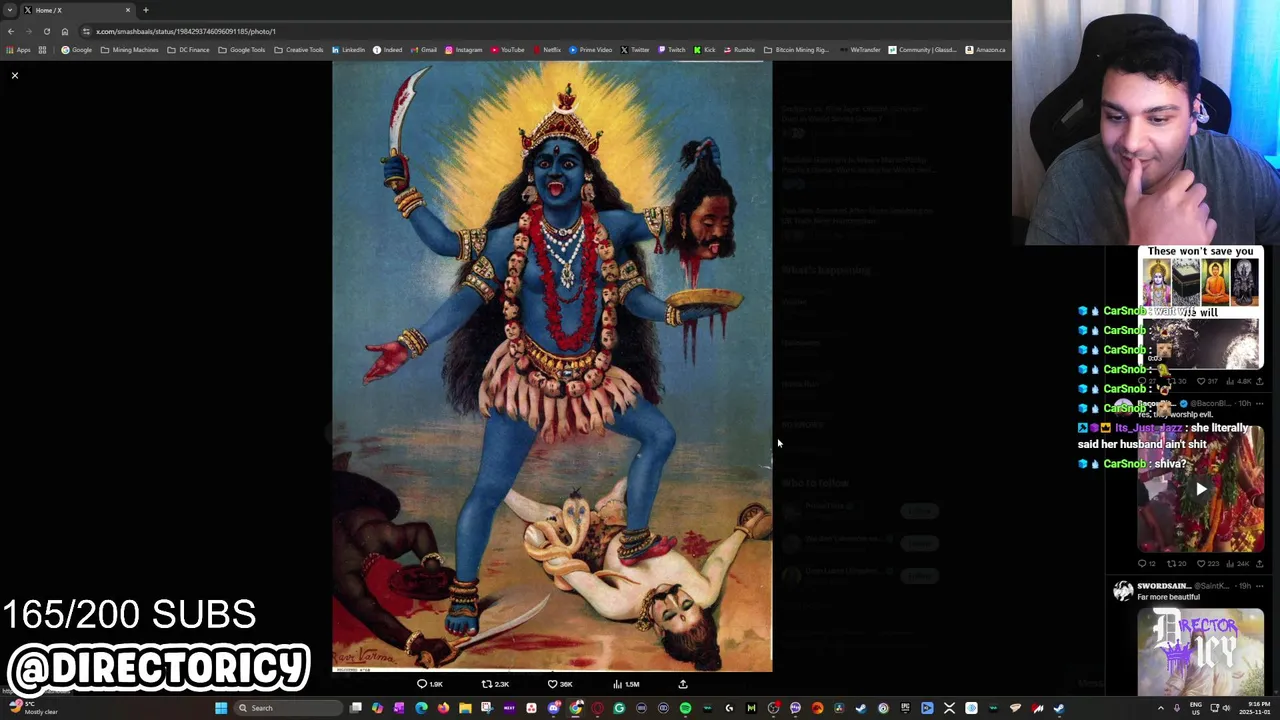The height and width of the screenshot is (720, 1280).
Task: Open Discord from the taskbar
Action: click(x=553, y=708)
